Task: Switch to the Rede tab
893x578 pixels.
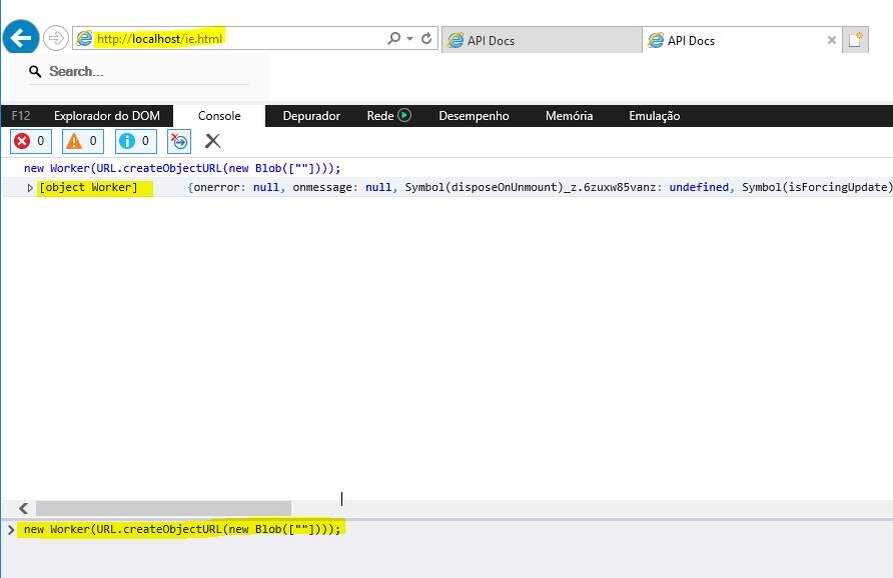Action: [380, 116]
